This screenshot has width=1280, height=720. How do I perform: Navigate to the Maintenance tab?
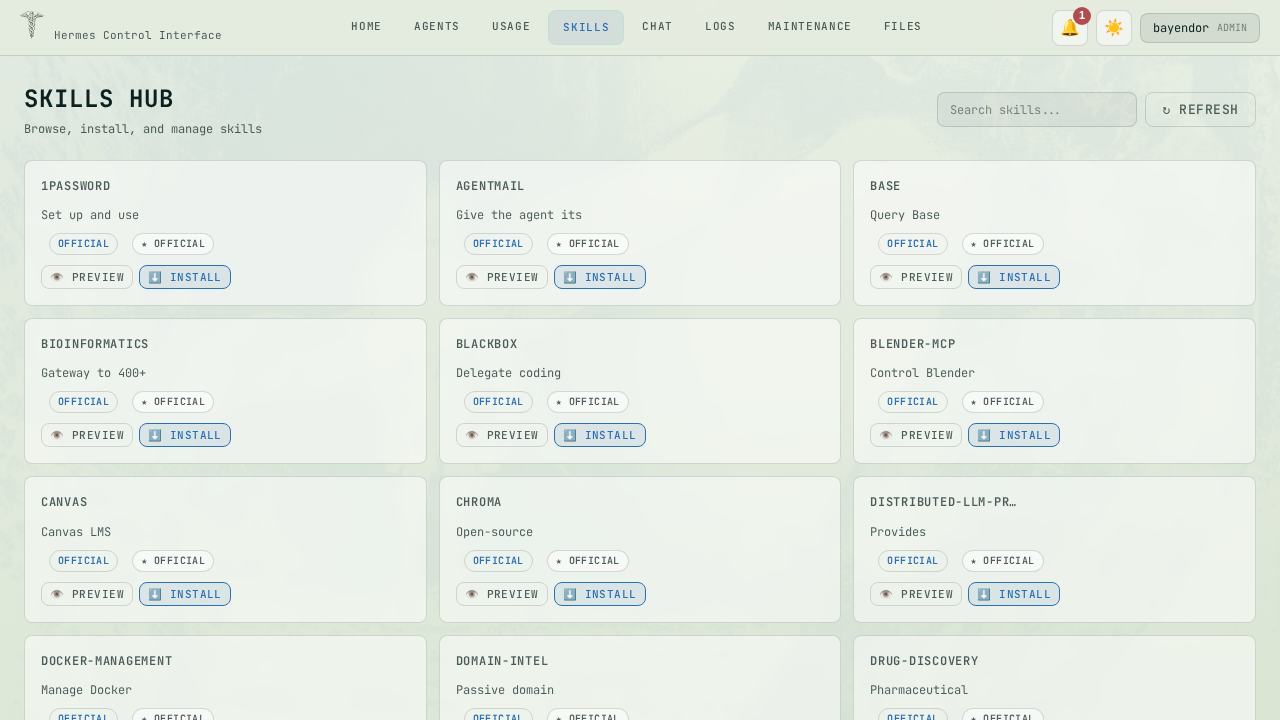[809, 27]
